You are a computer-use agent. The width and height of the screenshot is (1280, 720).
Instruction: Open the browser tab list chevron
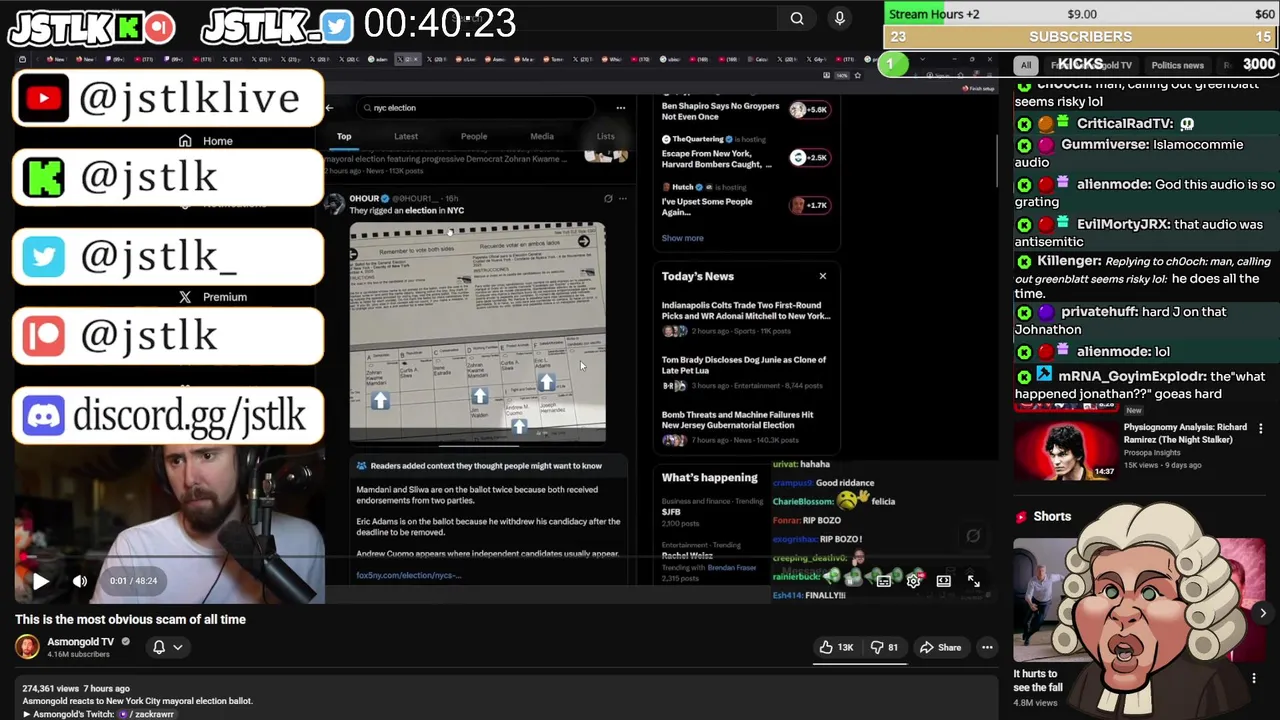(921, 59)
